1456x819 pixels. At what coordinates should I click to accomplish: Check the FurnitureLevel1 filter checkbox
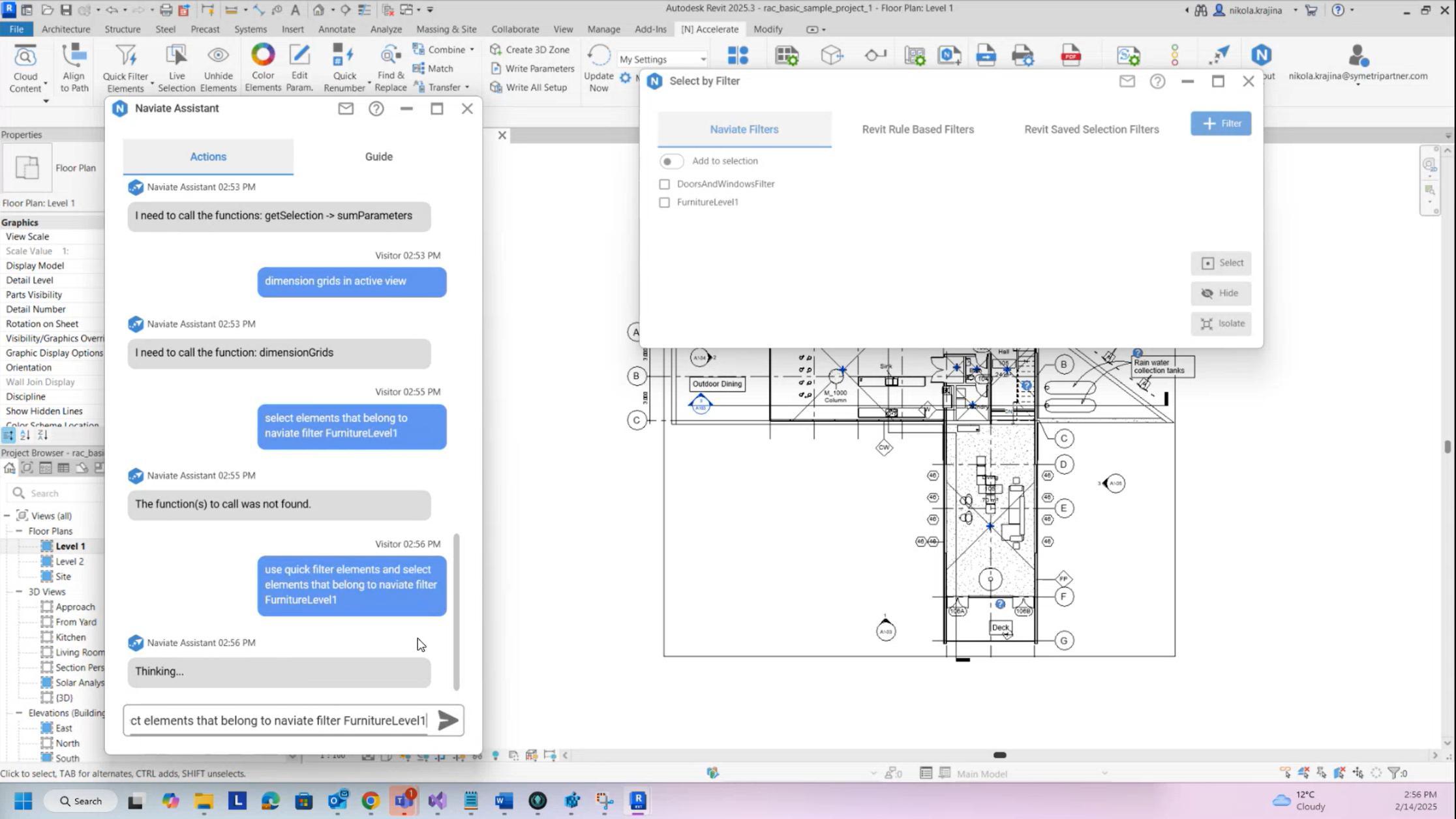tap(664, 203)
